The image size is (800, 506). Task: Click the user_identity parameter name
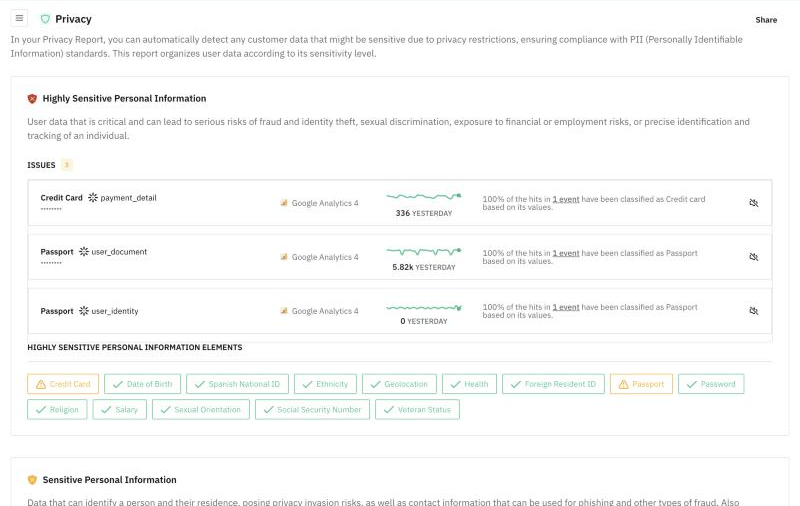pyautogui.click(x=115, y=311)
